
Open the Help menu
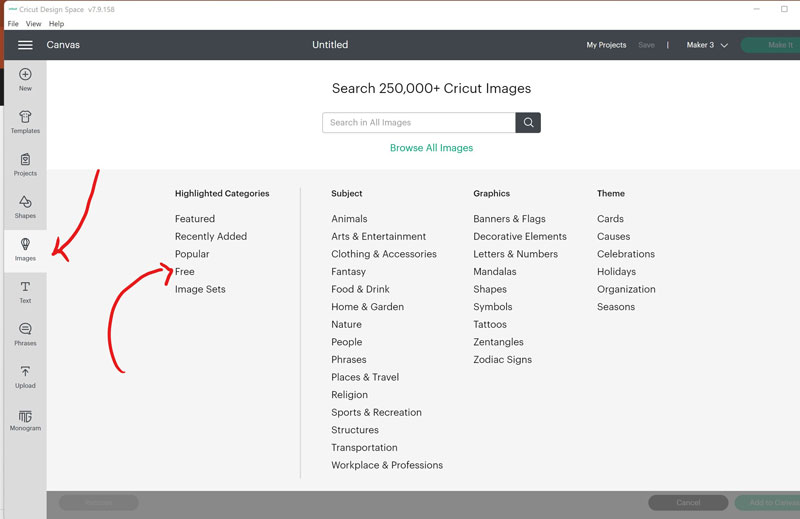[56, 23]
